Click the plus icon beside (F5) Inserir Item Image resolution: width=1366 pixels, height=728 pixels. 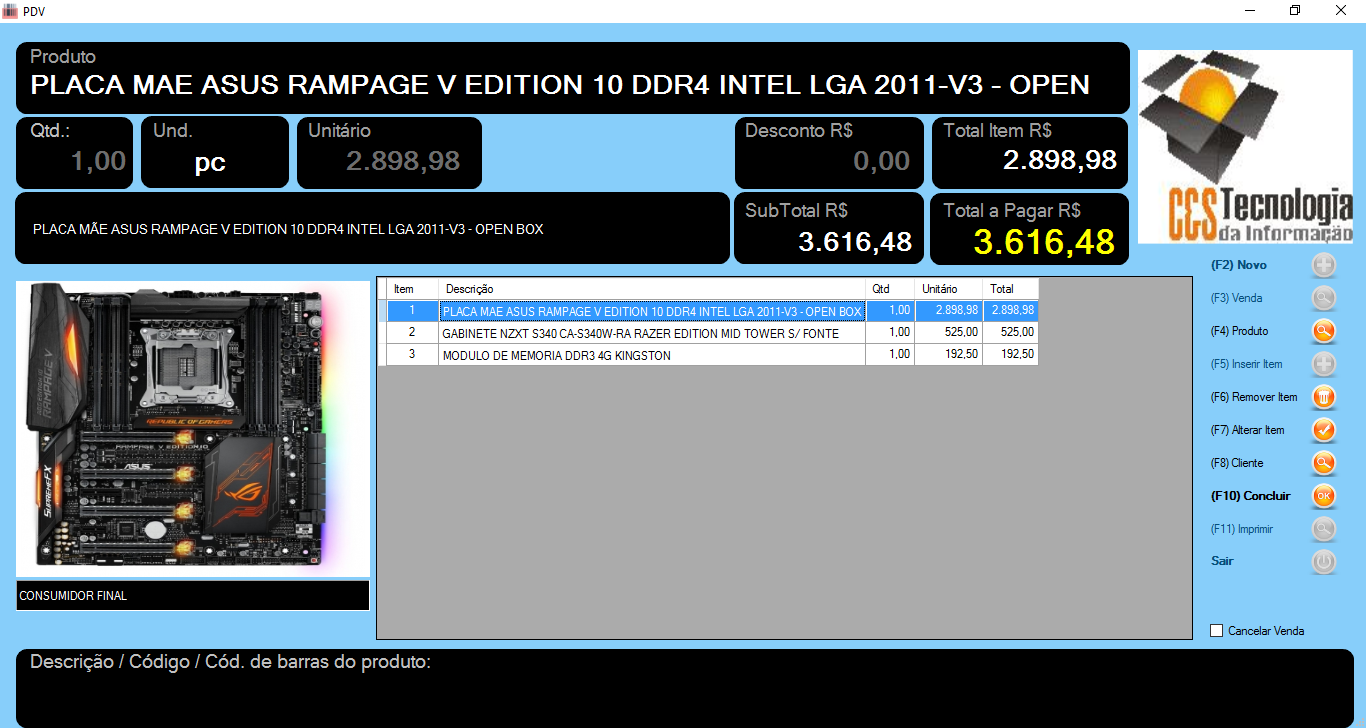click(1323, 364)
